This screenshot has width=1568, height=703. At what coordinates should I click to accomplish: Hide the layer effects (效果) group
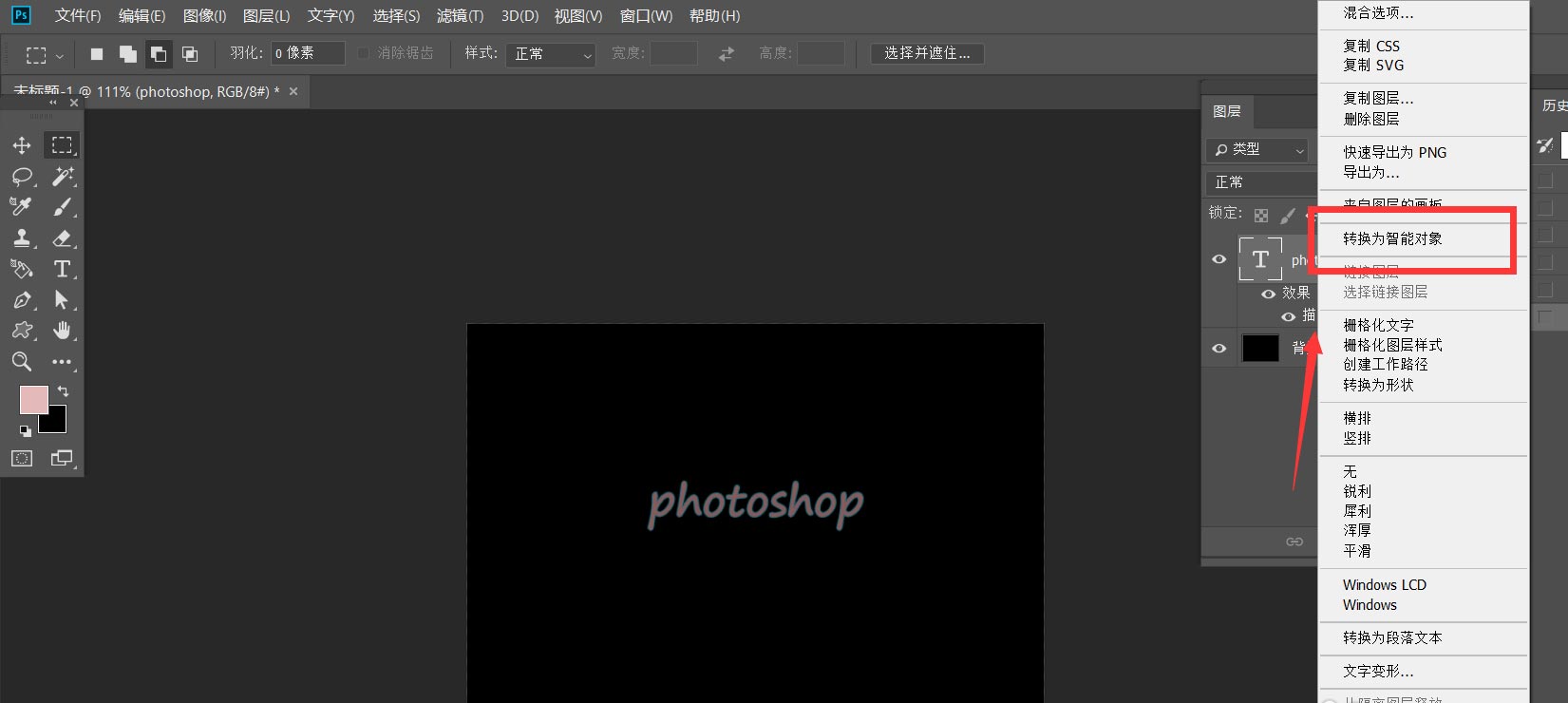[x=1268, y=294]
